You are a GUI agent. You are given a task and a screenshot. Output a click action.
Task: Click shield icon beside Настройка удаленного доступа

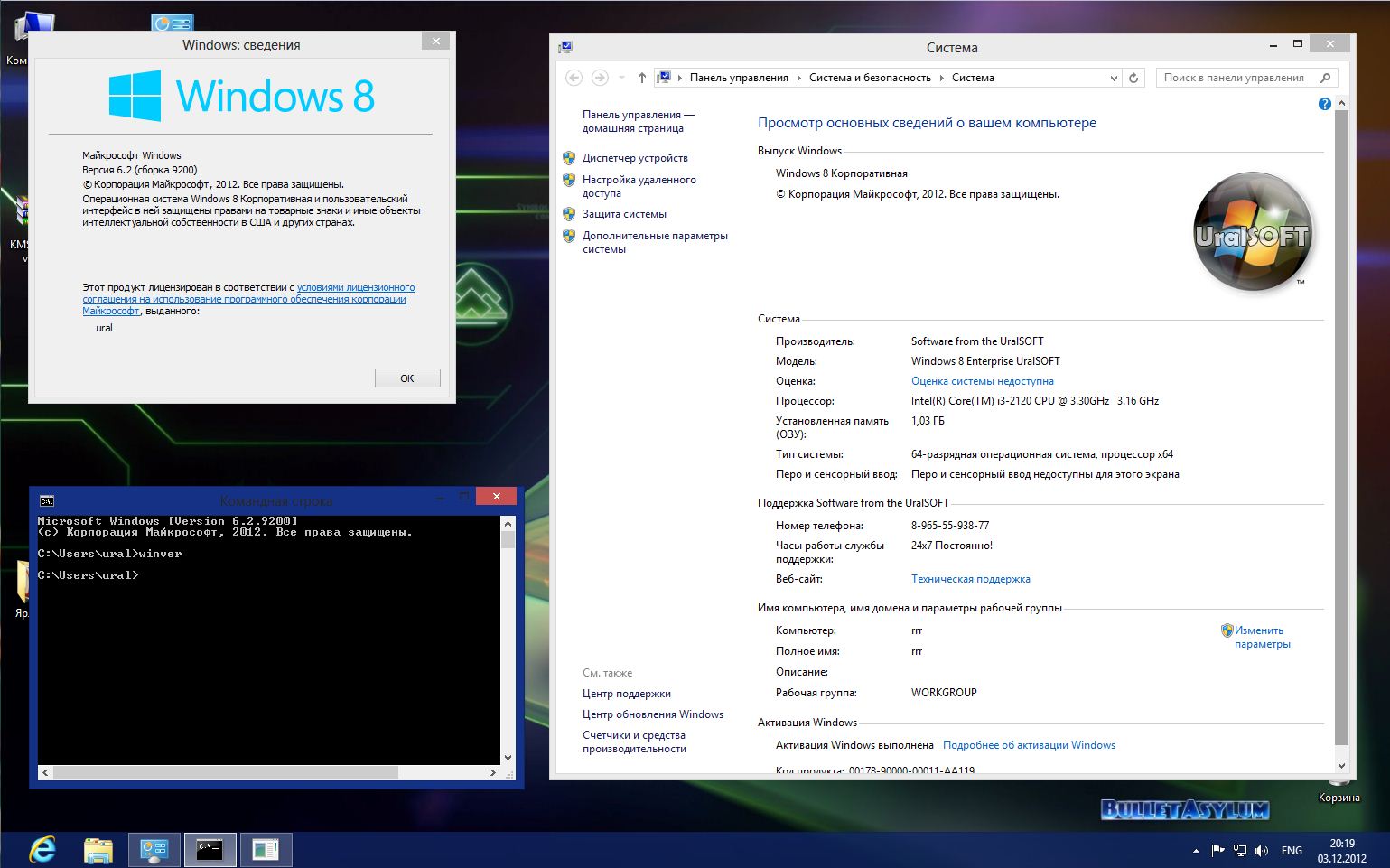tap(569, 180)
